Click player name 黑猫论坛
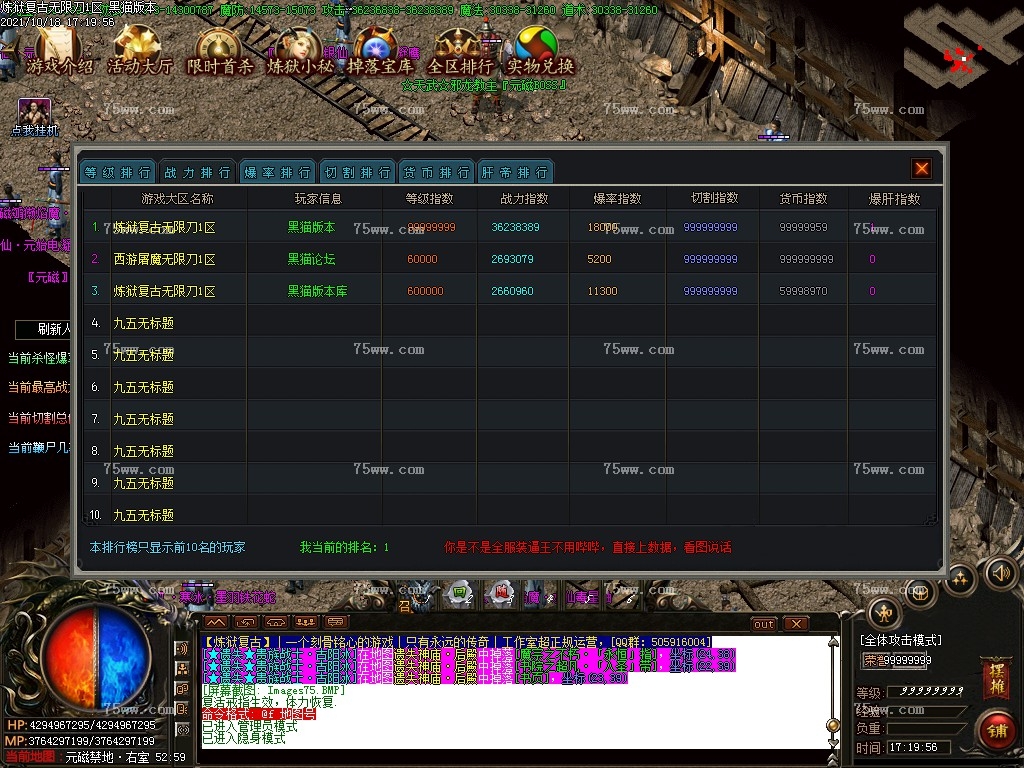 coord(312,259)
